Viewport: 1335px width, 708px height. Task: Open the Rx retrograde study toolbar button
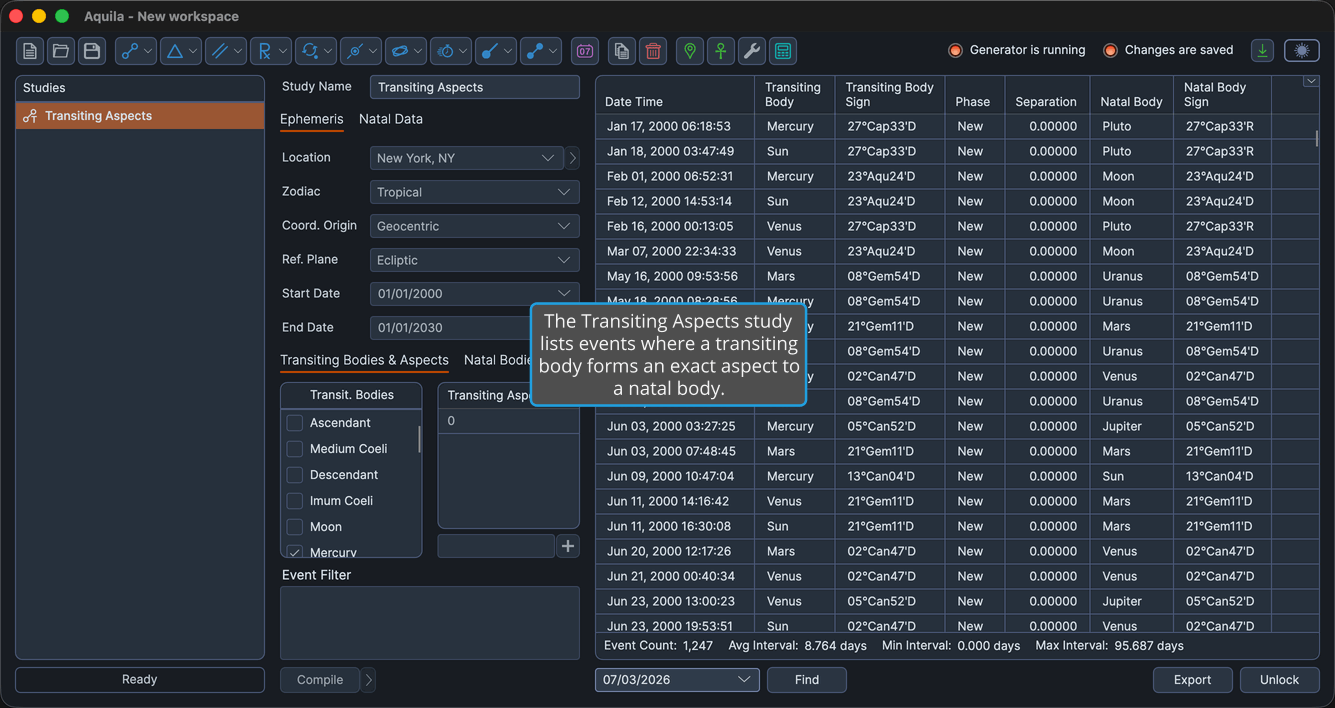pos(271,51)
